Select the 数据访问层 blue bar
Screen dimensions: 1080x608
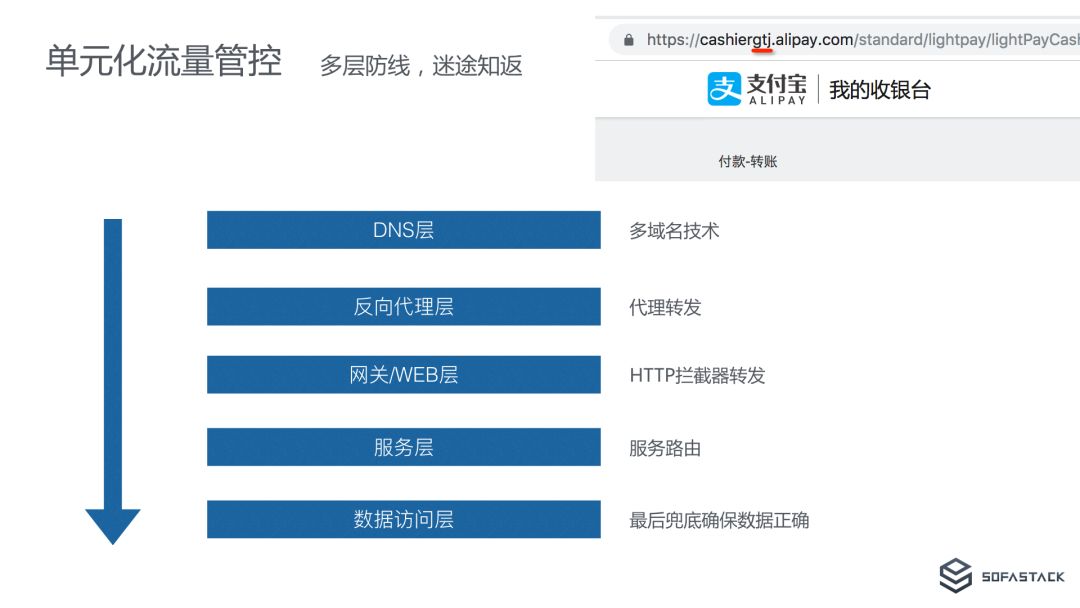point(404,519)
